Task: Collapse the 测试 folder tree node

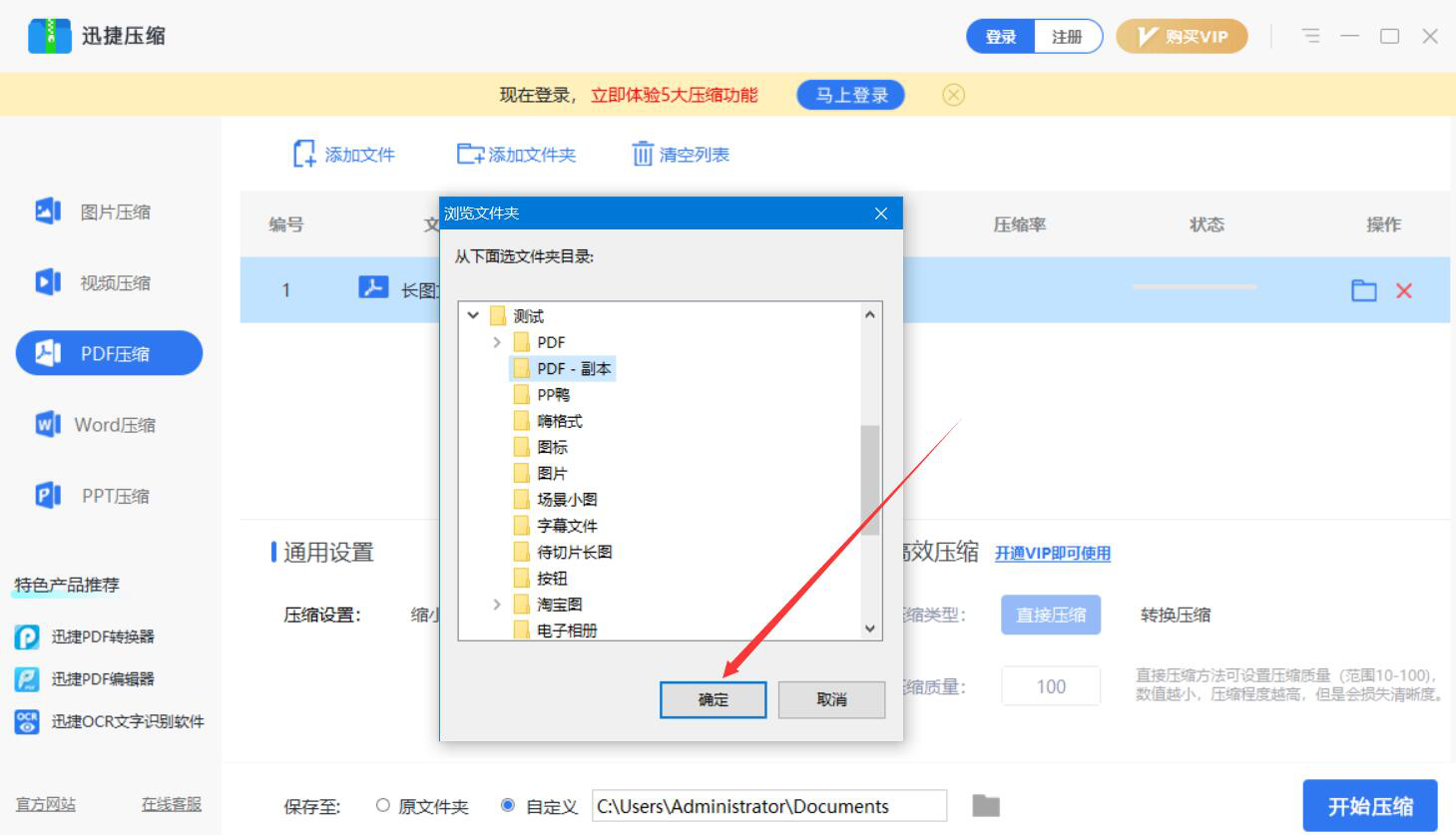Action: coord(473,315)
